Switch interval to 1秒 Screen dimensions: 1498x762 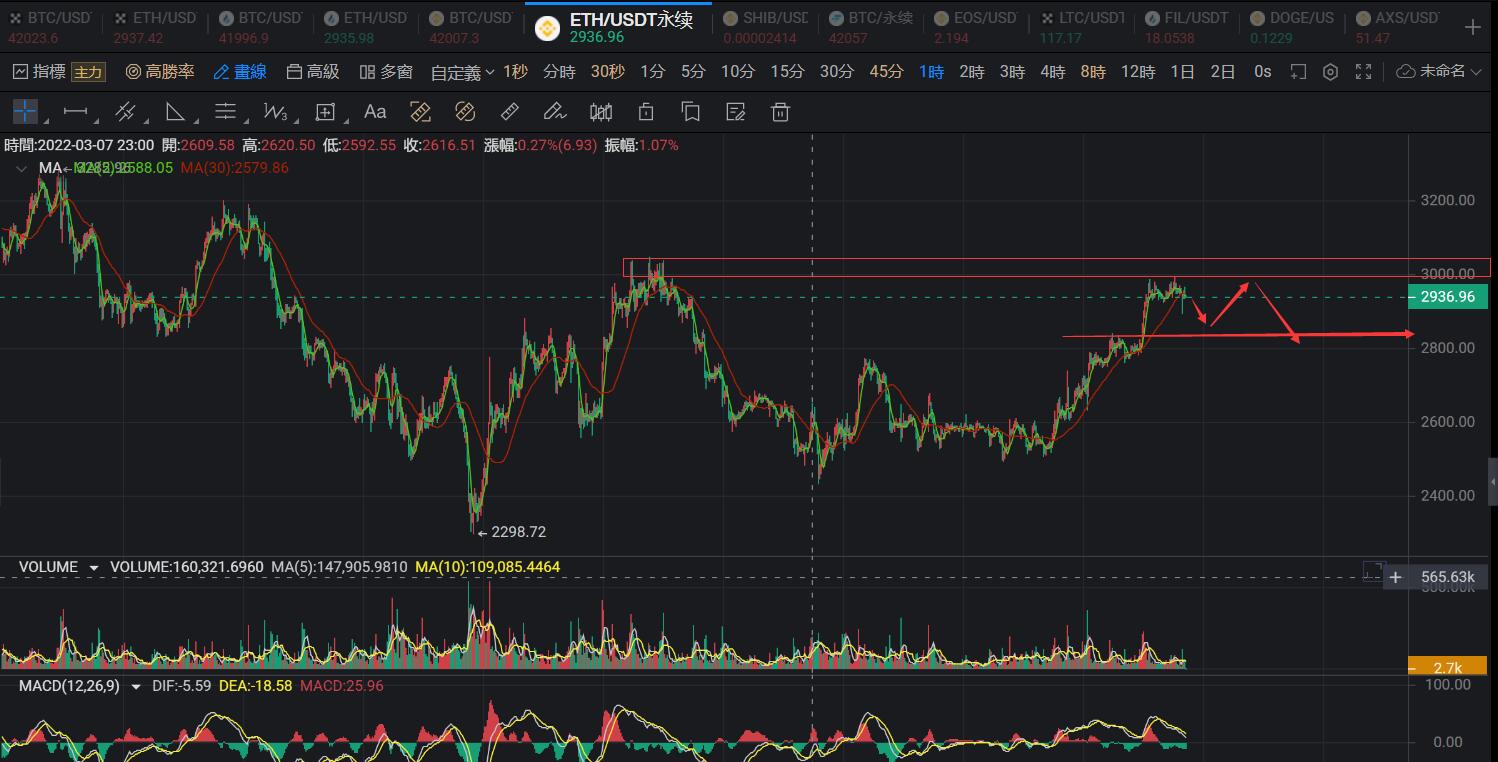coord(515,72)
